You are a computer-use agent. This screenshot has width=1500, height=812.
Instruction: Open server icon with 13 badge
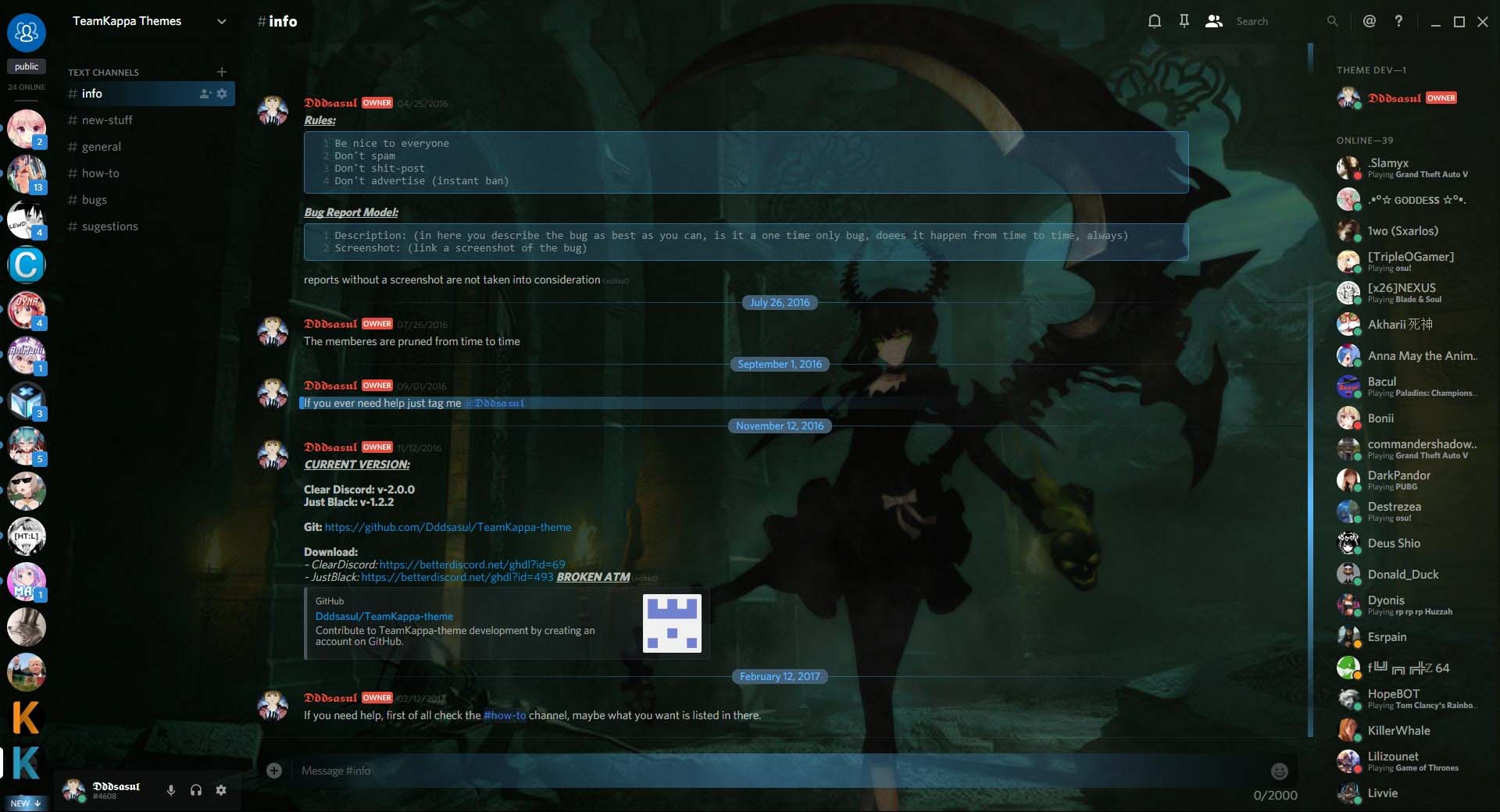click(x=27, y=174)
